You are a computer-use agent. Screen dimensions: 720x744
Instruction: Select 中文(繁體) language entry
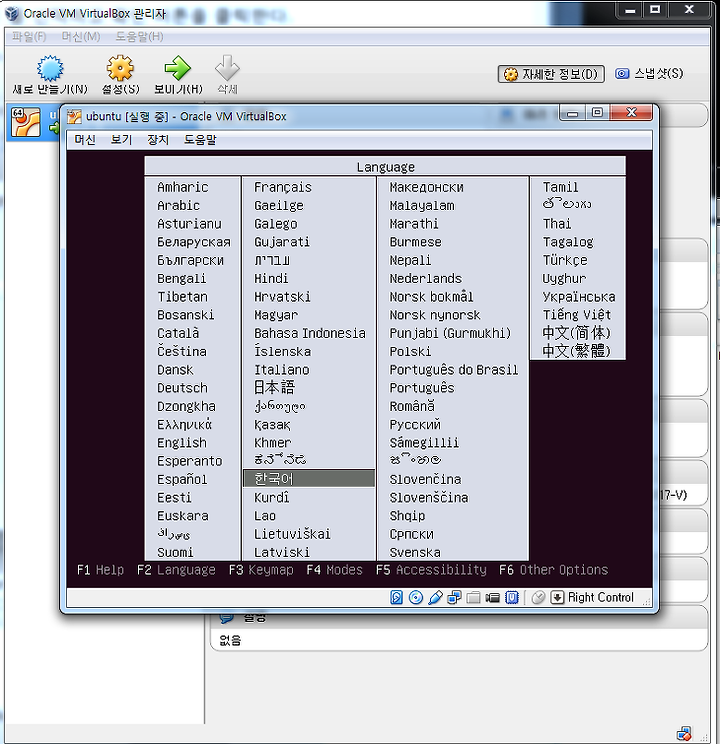point(576,351)
